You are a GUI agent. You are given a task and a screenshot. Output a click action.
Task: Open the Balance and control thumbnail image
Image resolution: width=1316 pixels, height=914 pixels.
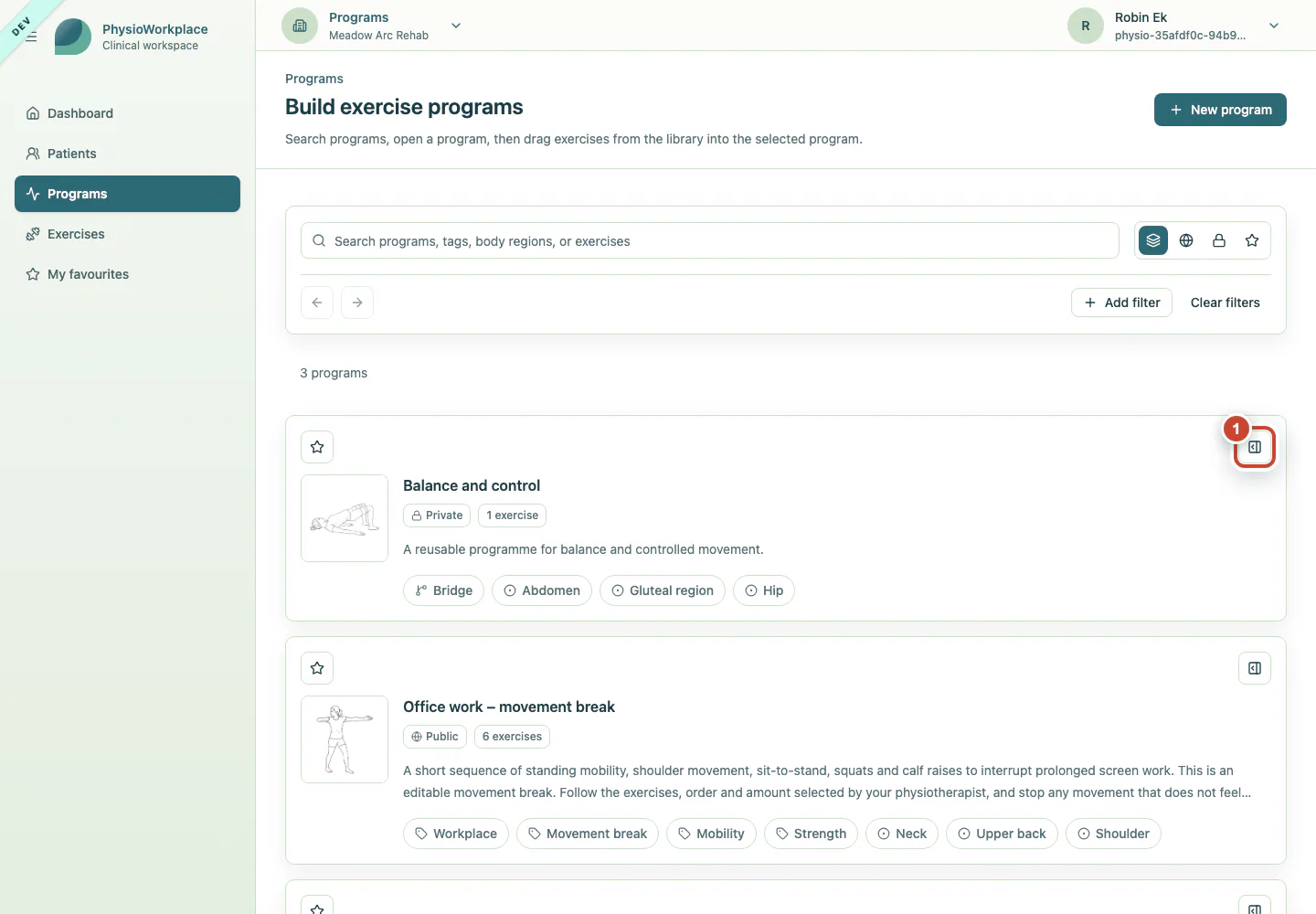[x=345, y=518]
